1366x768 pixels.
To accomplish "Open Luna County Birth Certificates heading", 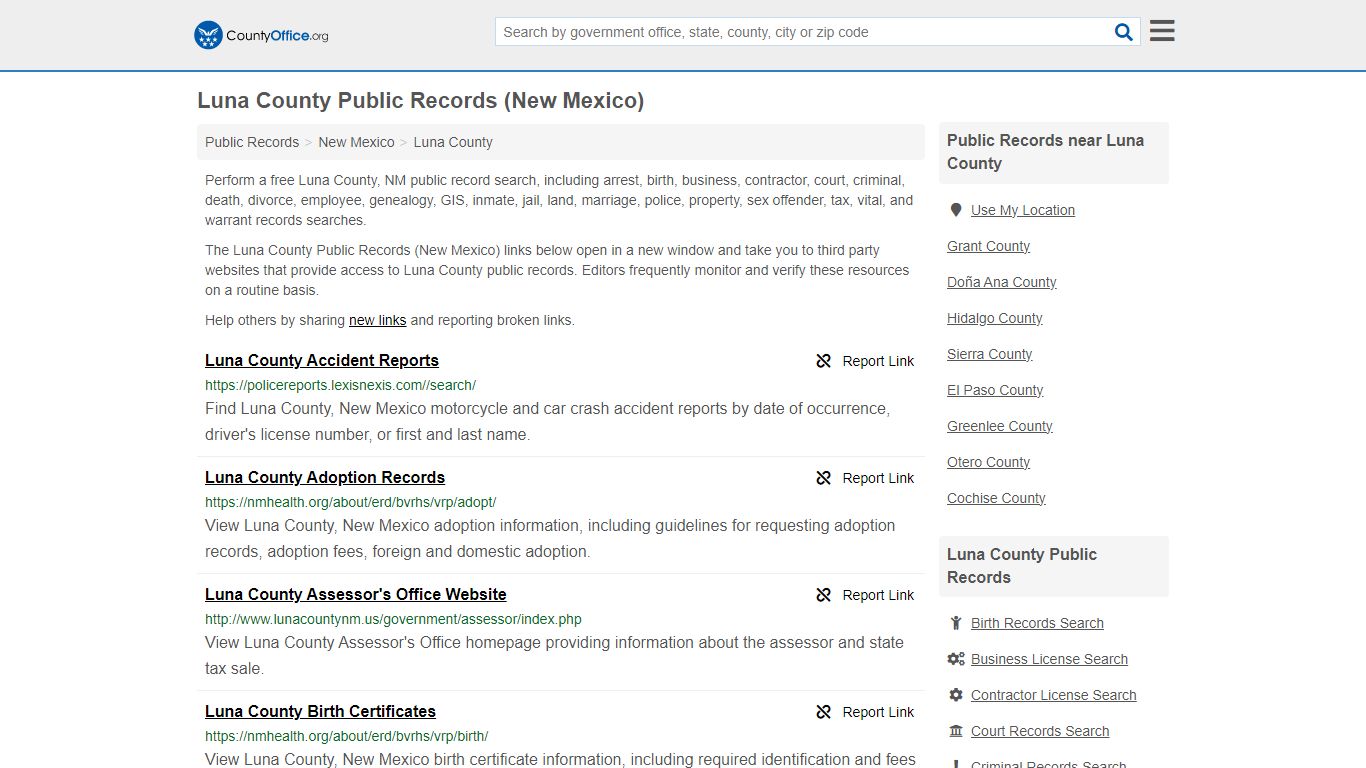I will pos(320,712).
